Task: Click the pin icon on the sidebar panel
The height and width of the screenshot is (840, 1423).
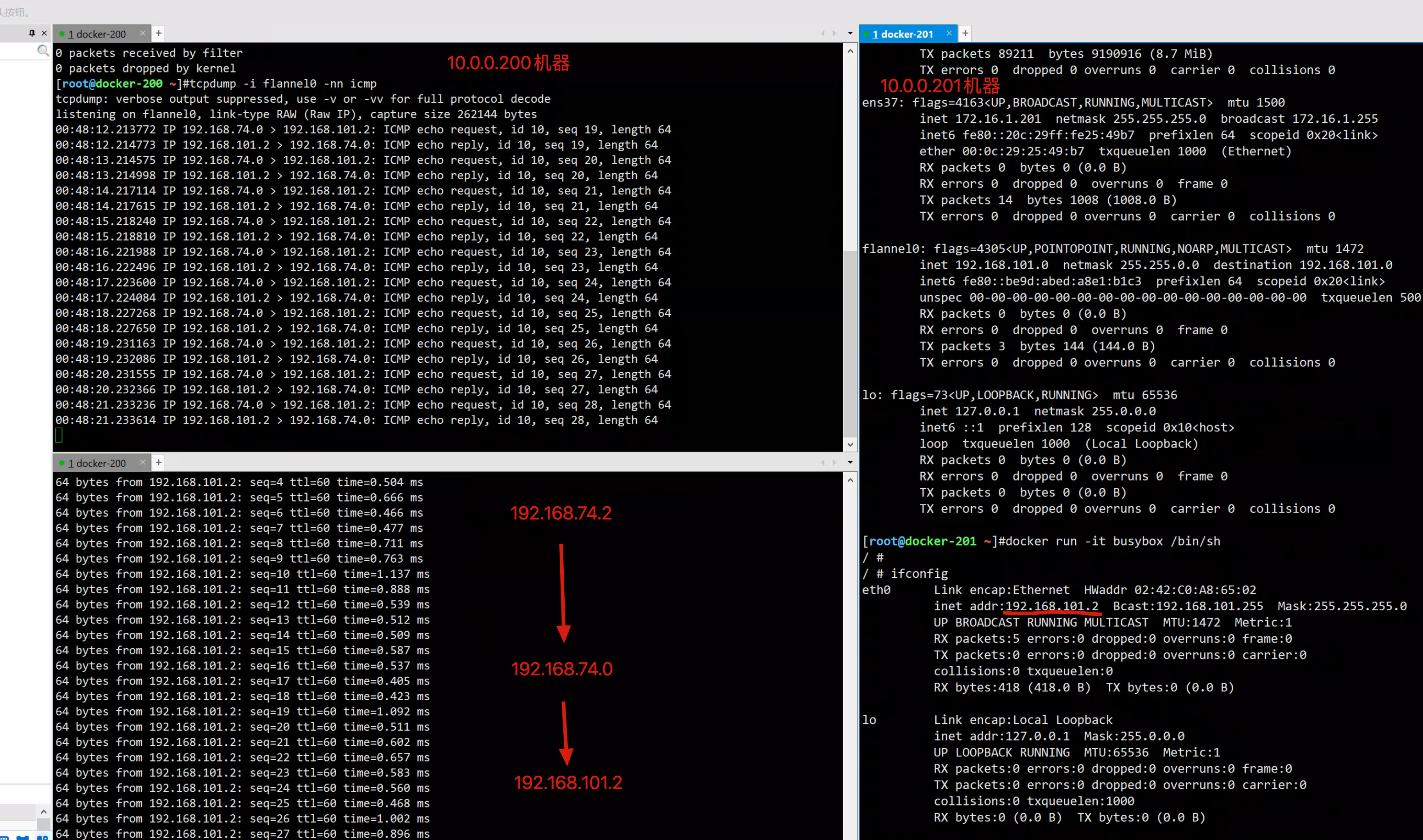Action: coord(32,33)
